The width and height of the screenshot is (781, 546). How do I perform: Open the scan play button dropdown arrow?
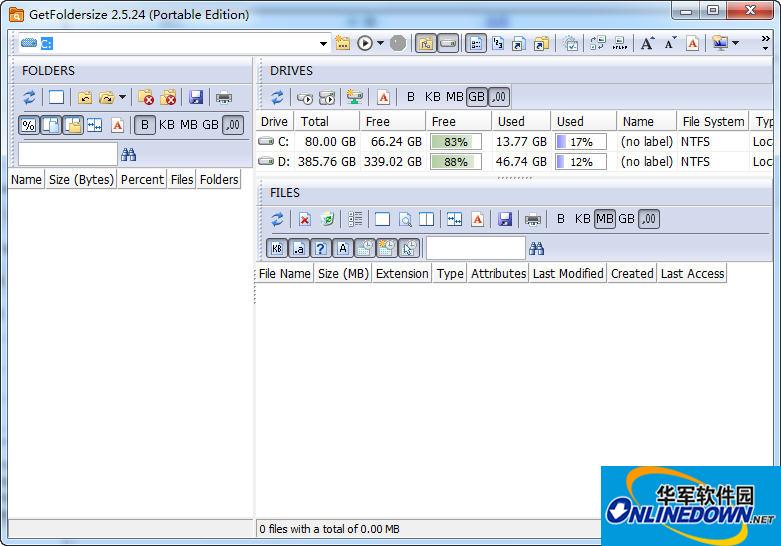[380, 43]
